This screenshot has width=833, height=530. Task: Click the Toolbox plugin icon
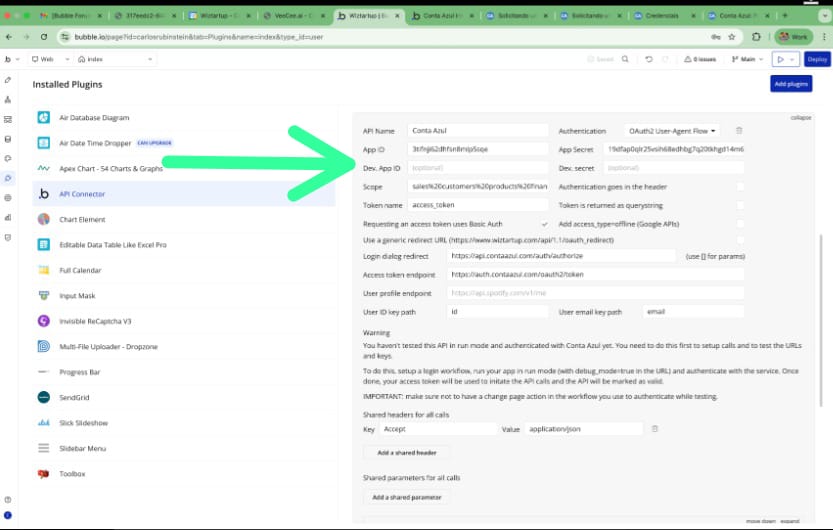point(44,474)
